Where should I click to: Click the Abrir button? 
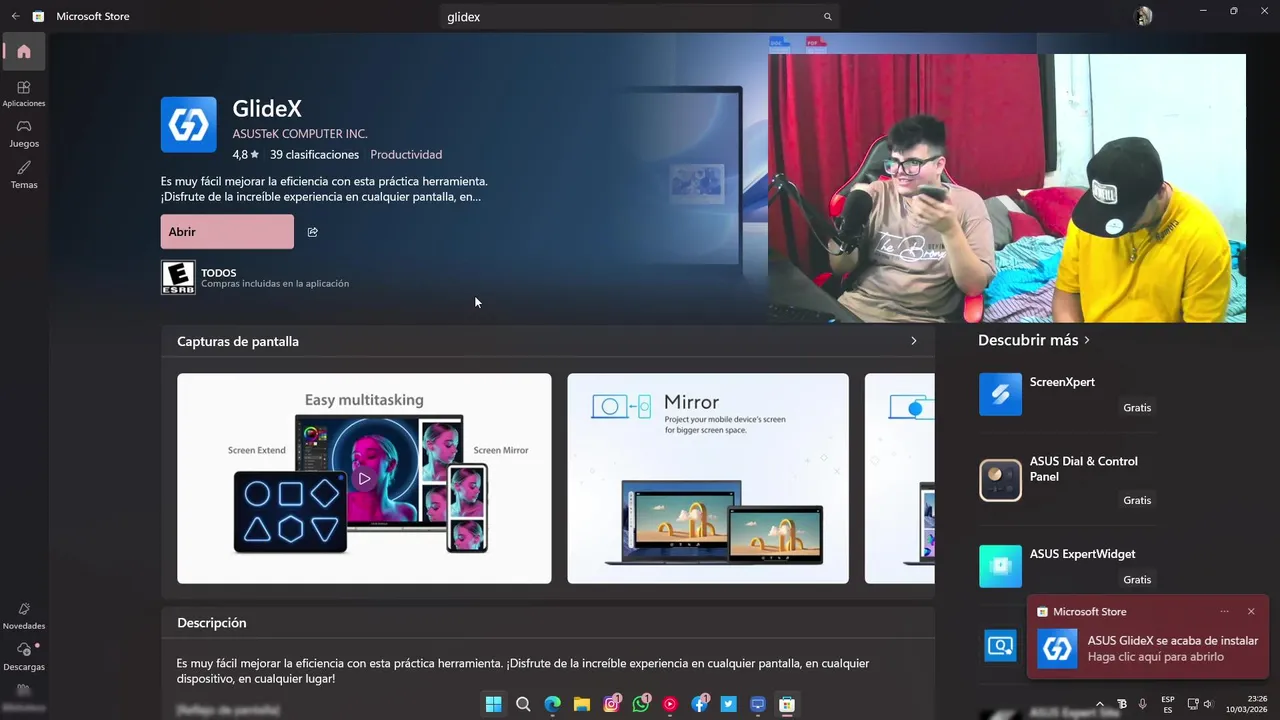pyautogui.click(x=227, y=232)
